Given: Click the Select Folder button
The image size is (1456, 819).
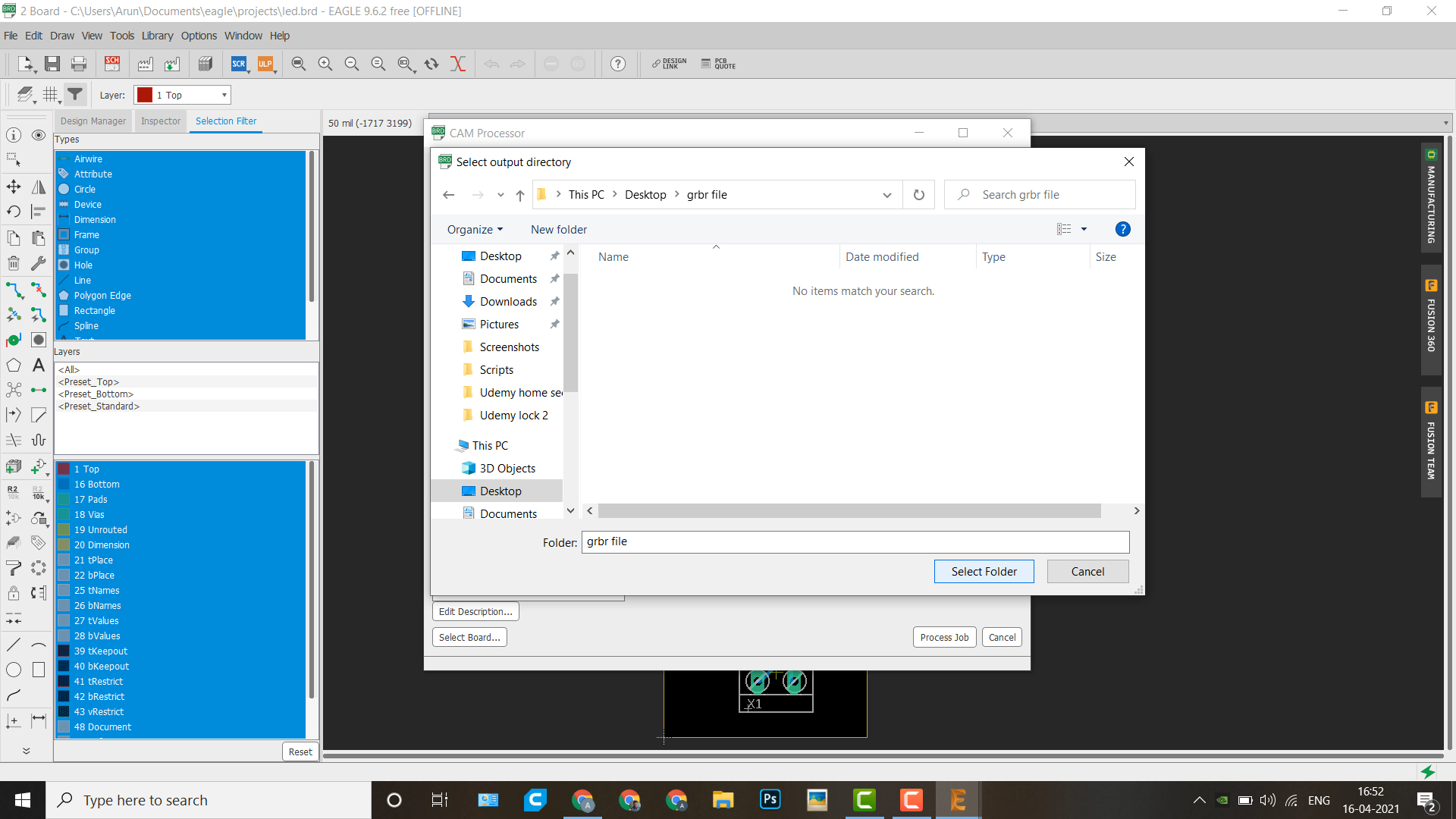Looking at the screenshot, I should coord(984,572).
